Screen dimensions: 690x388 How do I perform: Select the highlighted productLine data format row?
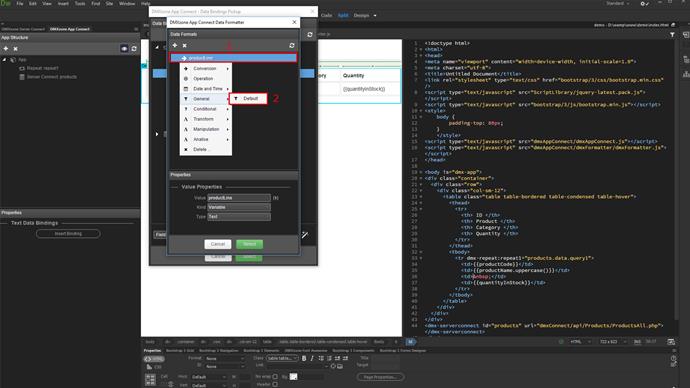pos(234,58)
